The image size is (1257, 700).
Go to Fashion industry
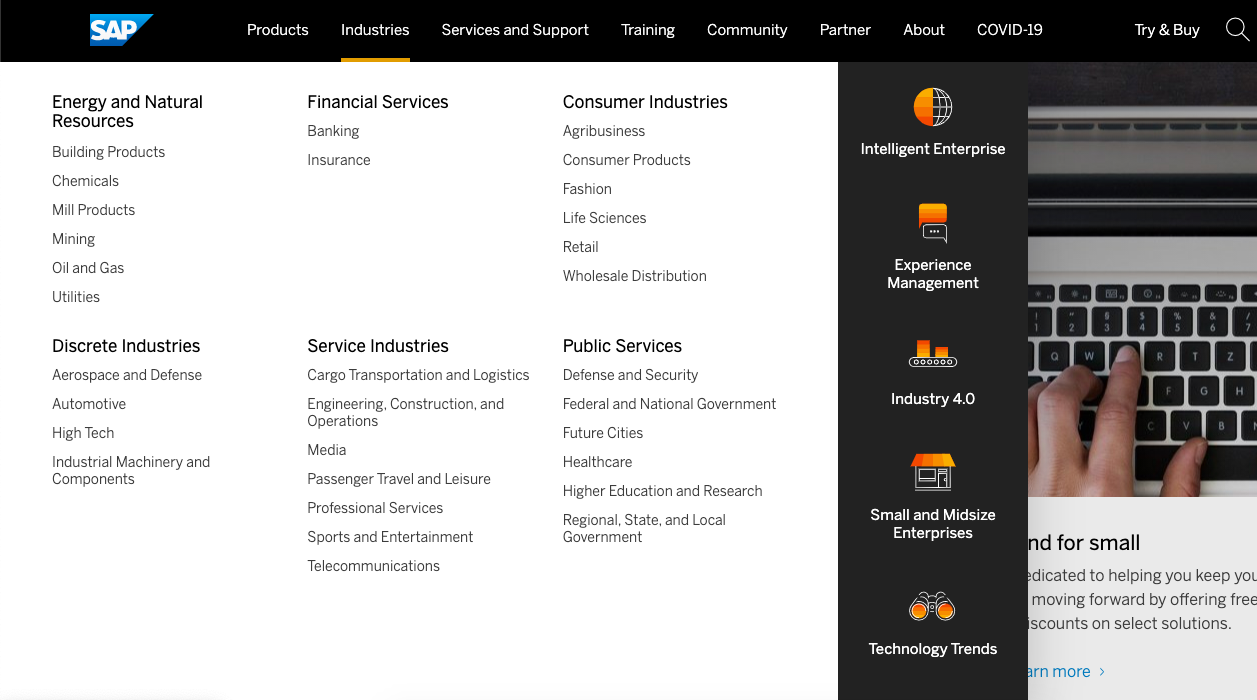pos(587,189)
